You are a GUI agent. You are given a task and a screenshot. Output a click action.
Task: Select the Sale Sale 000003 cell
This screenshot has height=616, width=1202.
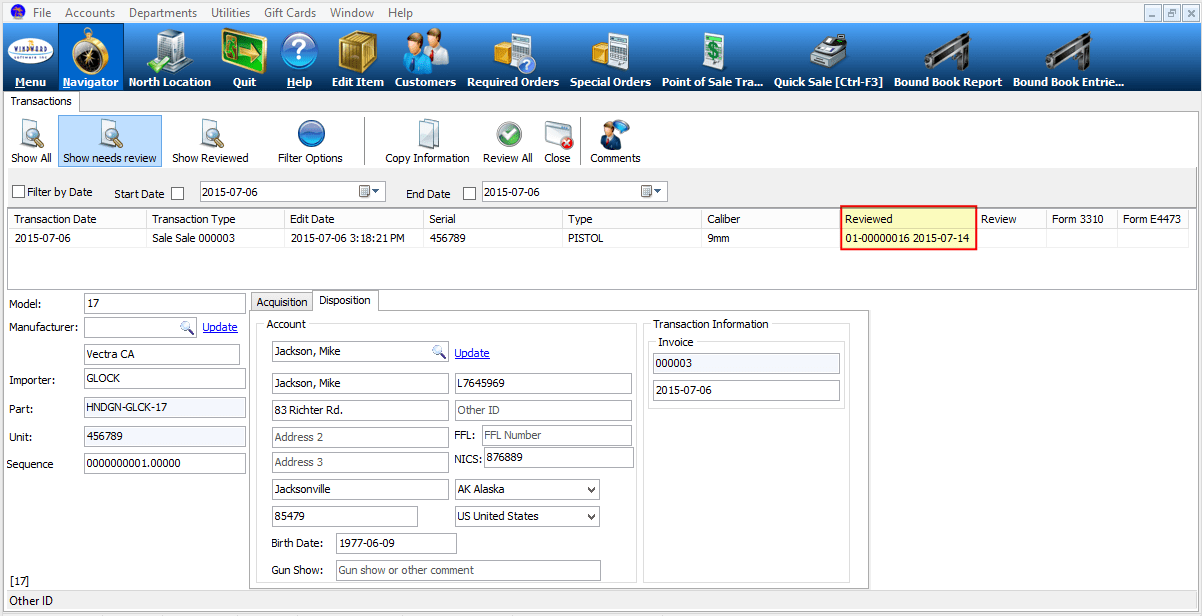coord(216,239)
